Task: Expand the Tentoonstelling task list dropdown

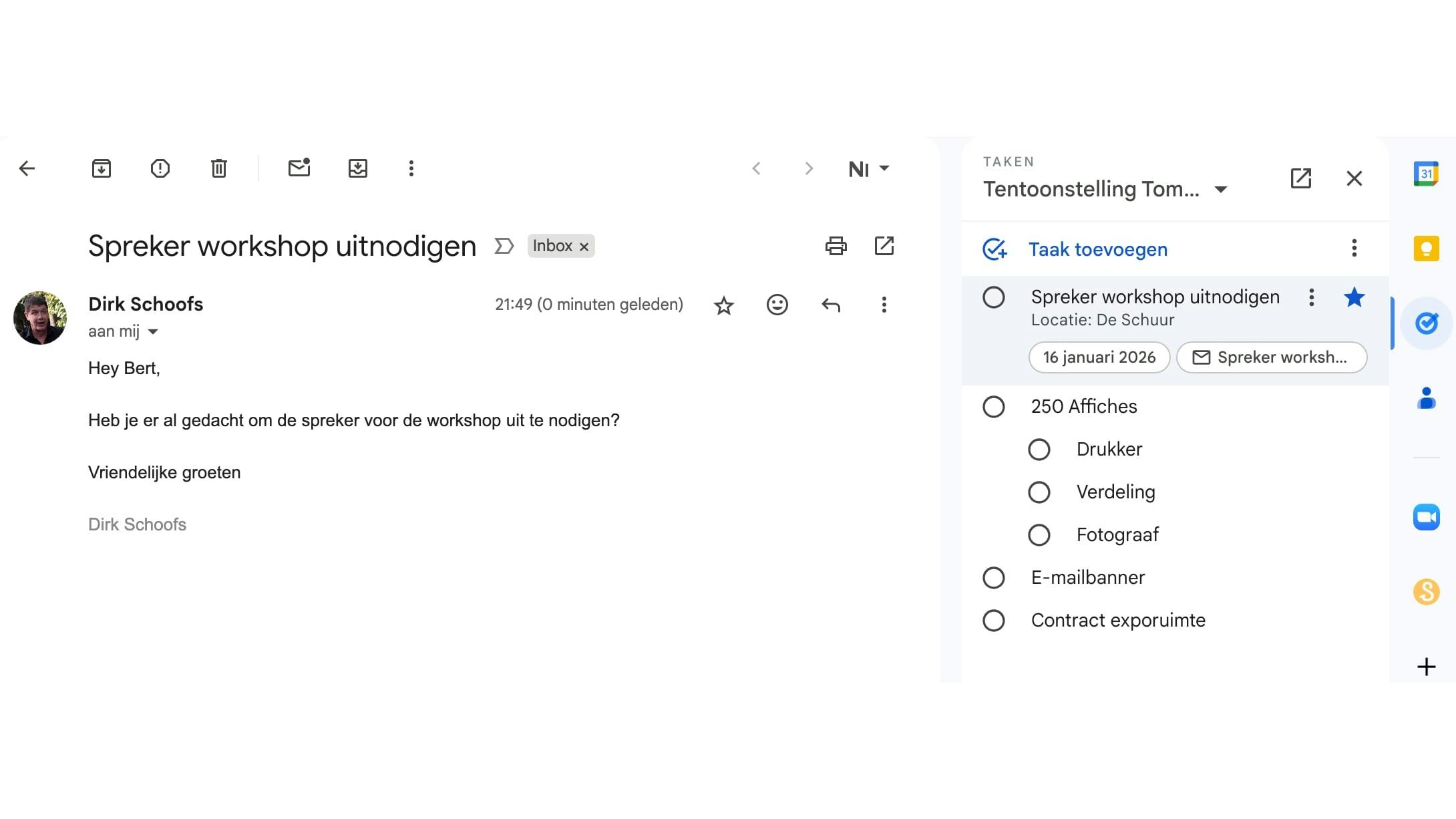Action: [x=1221, y=190]
